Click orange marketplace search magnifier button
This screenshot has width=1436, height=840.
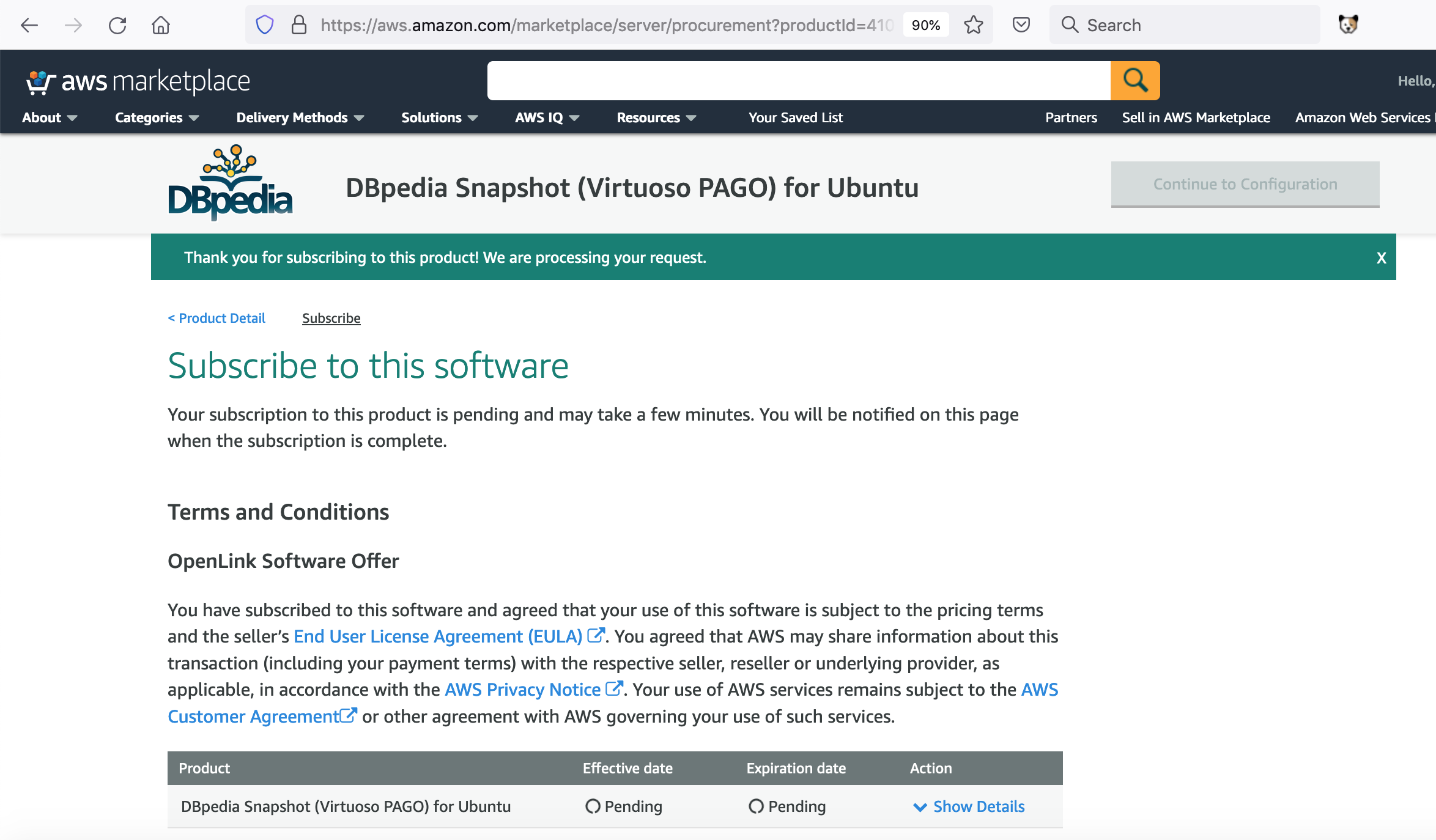[x=1134, y=81]
